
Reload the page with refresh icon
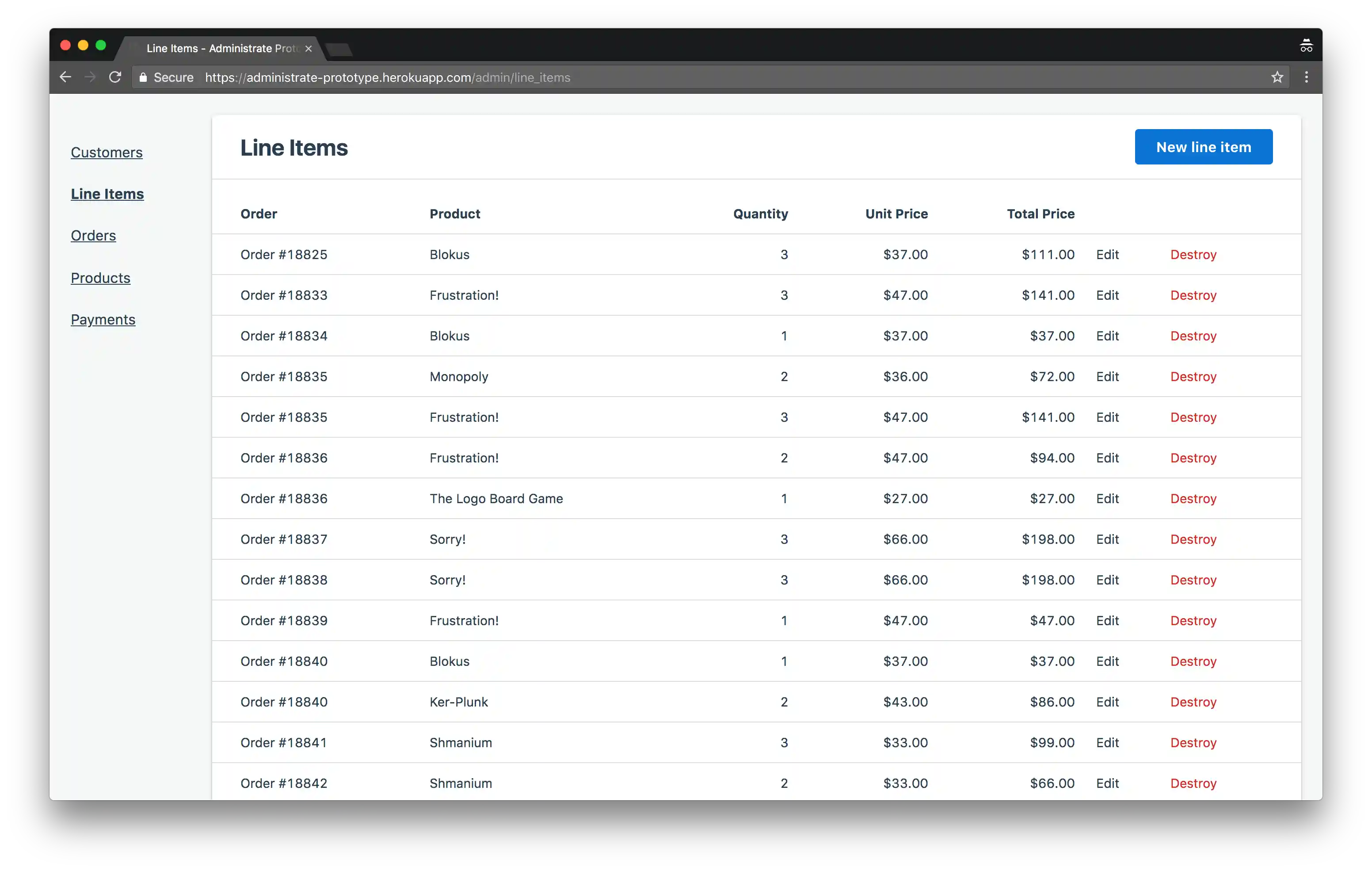pyautogui.click(x=115, y=77)
